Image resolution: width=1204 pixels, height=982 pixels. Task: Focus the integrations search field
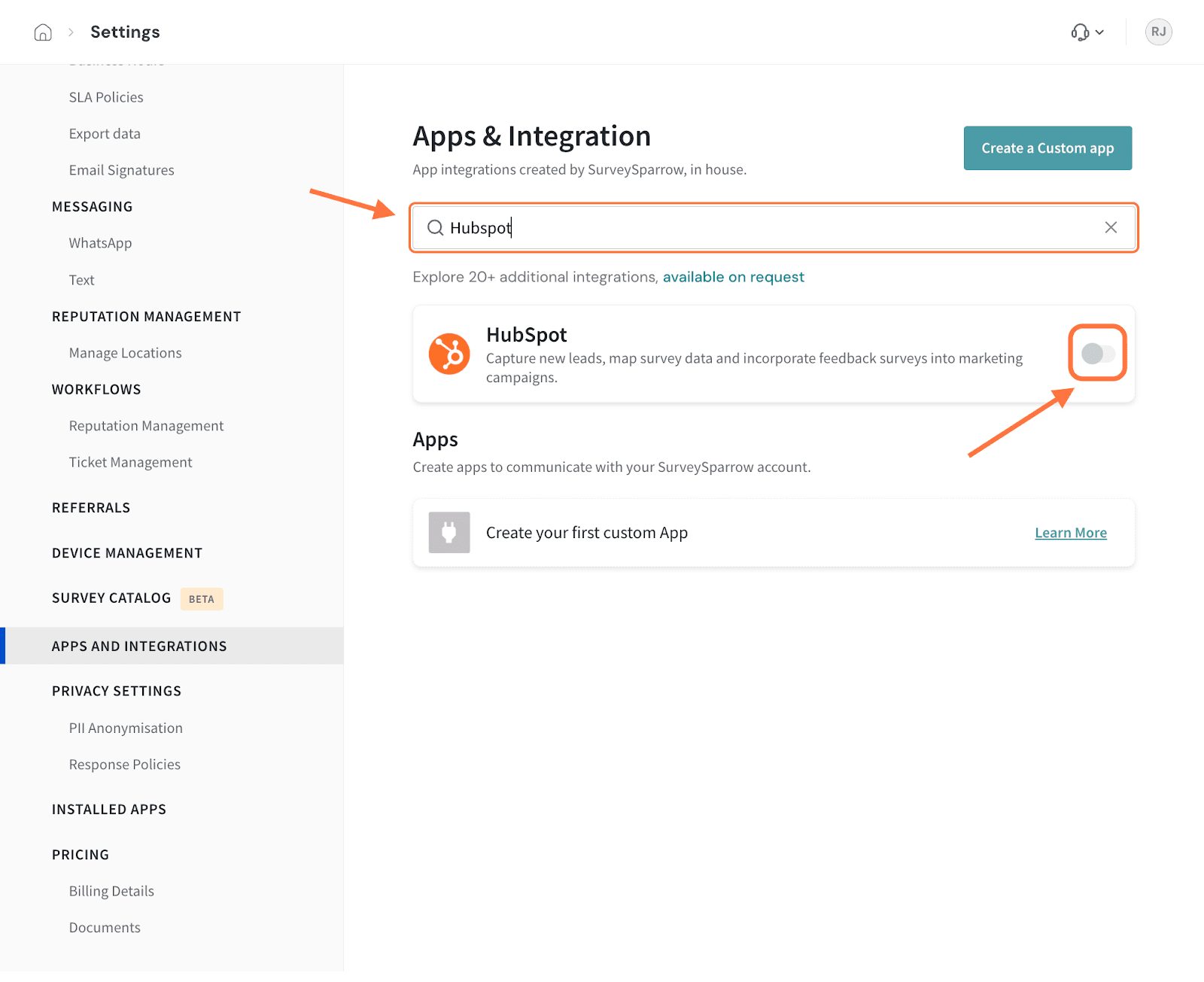tap(768, 228)
